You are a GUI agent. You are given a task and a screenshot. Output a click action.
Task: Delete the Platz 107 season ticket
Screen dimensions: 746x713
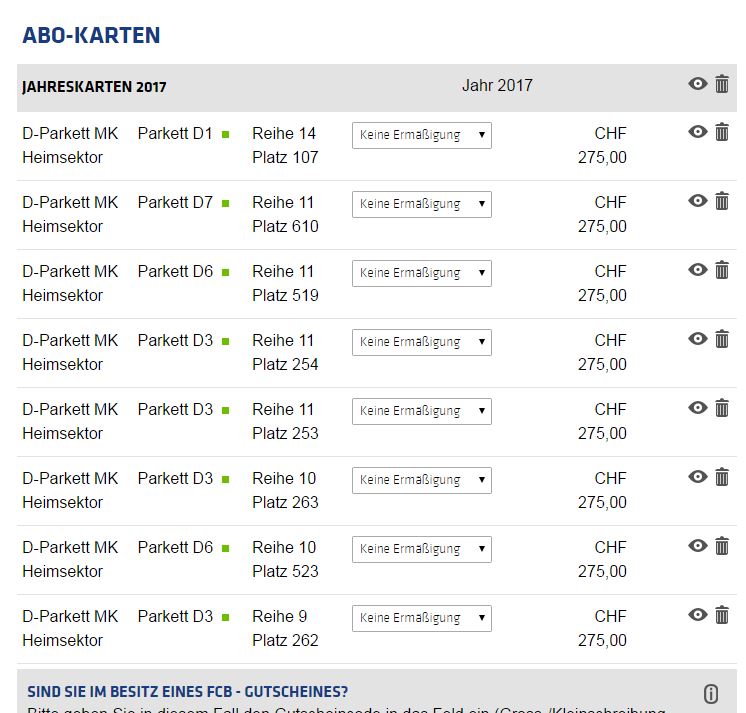tap(722, 132)
